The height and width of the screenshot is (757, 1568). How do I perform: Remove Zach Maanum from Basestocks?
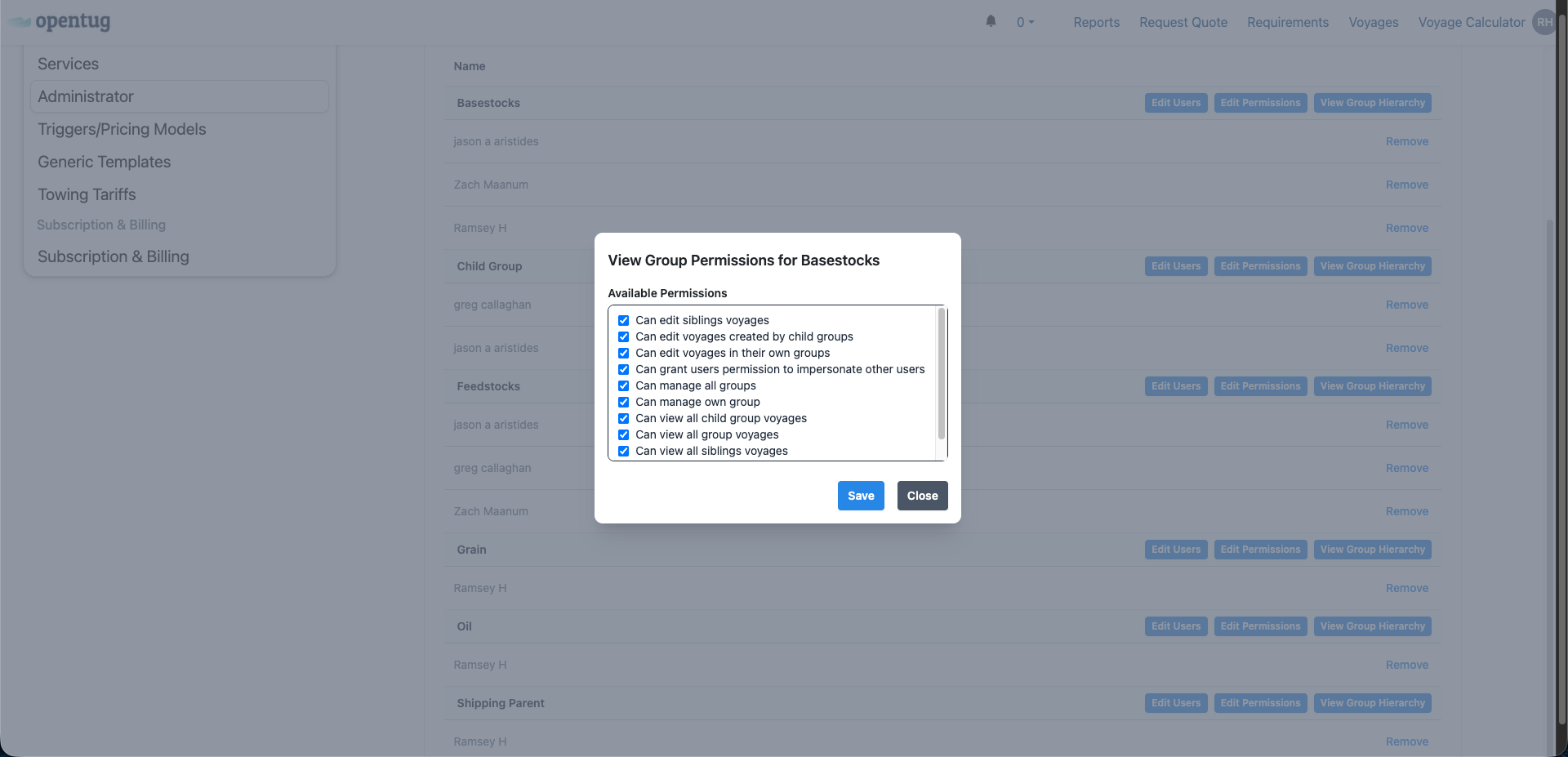pyautogui.click(x=1406, y=185)
